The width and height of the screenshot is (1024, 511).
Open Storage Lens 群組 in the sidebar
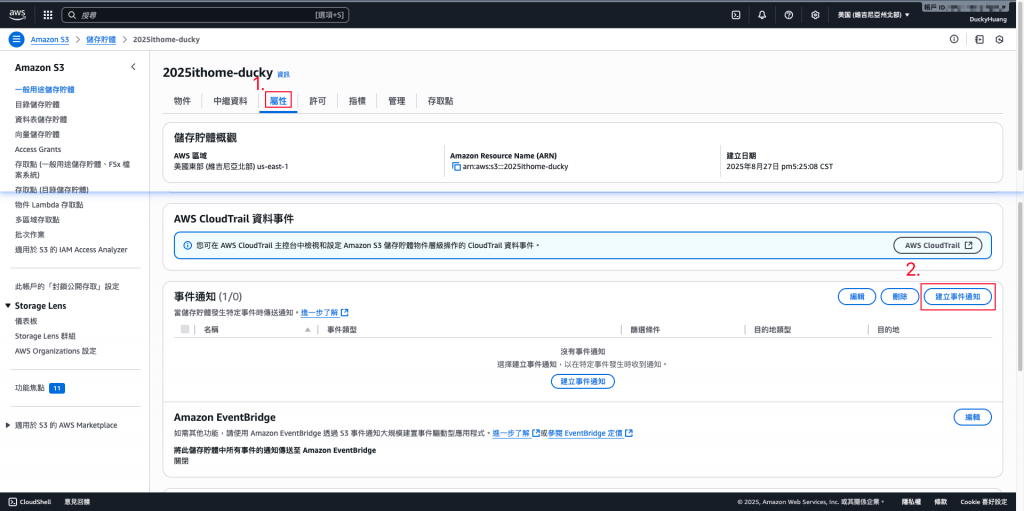click(45, 336)
